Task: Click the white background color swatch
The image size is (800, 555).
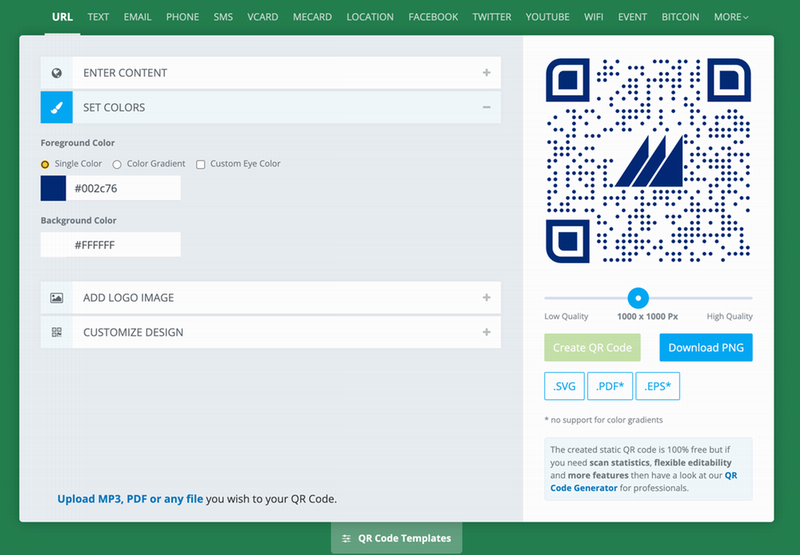Action: click(53, 245)
